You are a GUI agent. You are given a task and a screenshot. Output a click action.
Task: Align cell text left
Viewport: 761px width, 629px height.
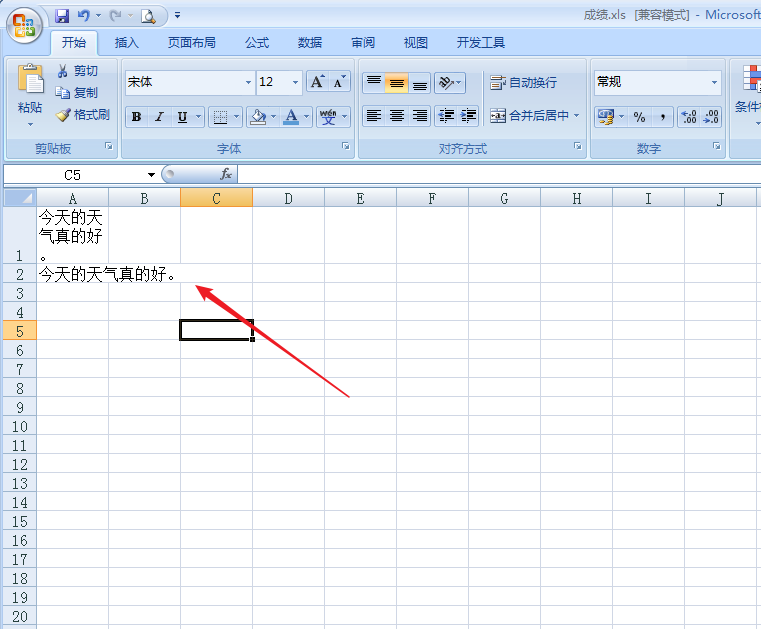[374, 116]
